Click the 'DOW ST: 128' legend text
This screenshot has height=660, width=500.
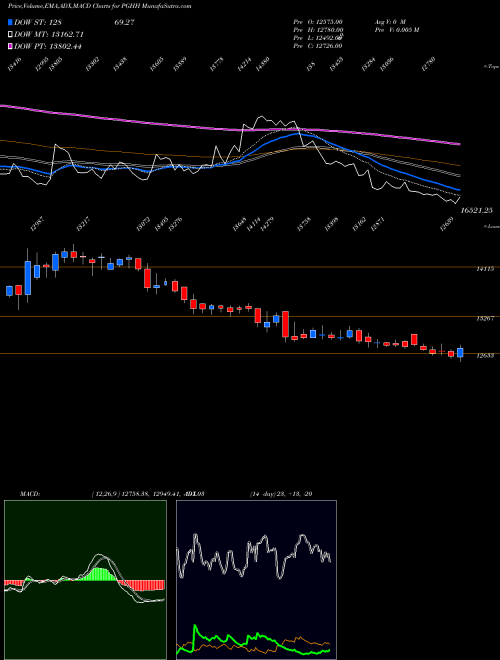[x=37, y=22]
